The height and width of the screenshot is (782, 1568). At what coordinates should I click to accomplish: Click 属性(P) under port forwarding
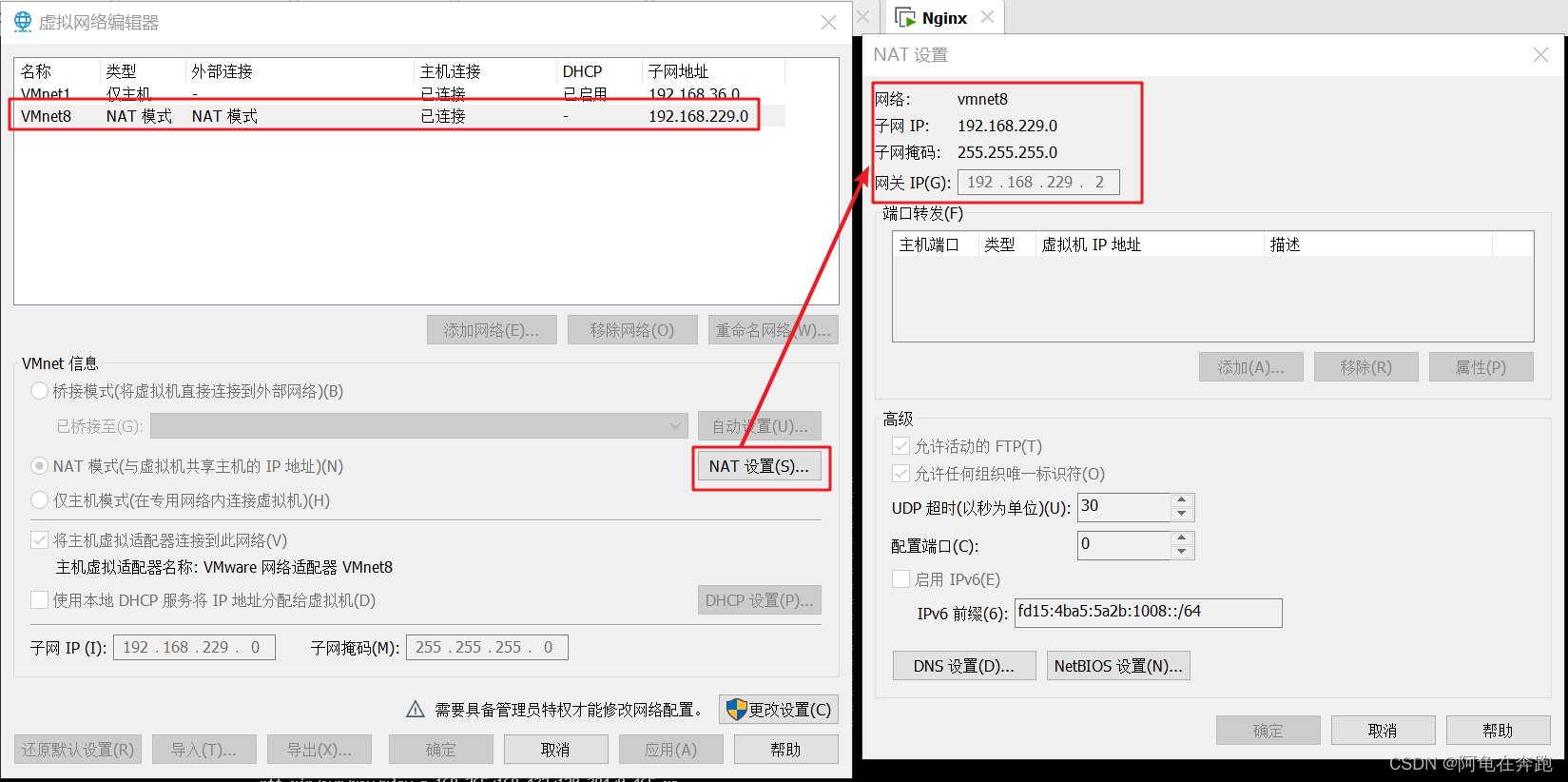point(1481,367)
